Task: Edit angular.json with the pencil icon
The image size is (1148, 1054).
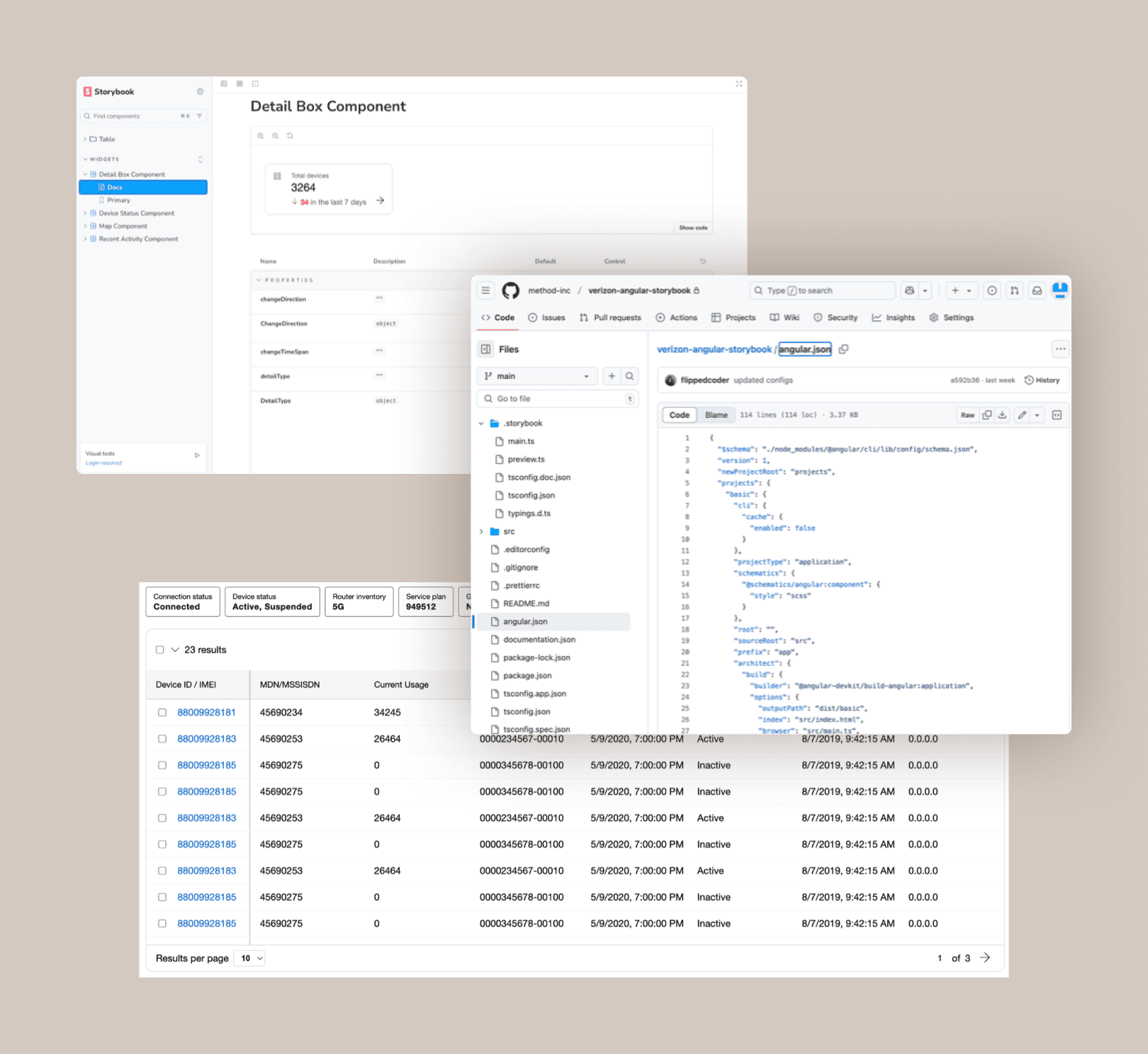Action: (1021, 415)
